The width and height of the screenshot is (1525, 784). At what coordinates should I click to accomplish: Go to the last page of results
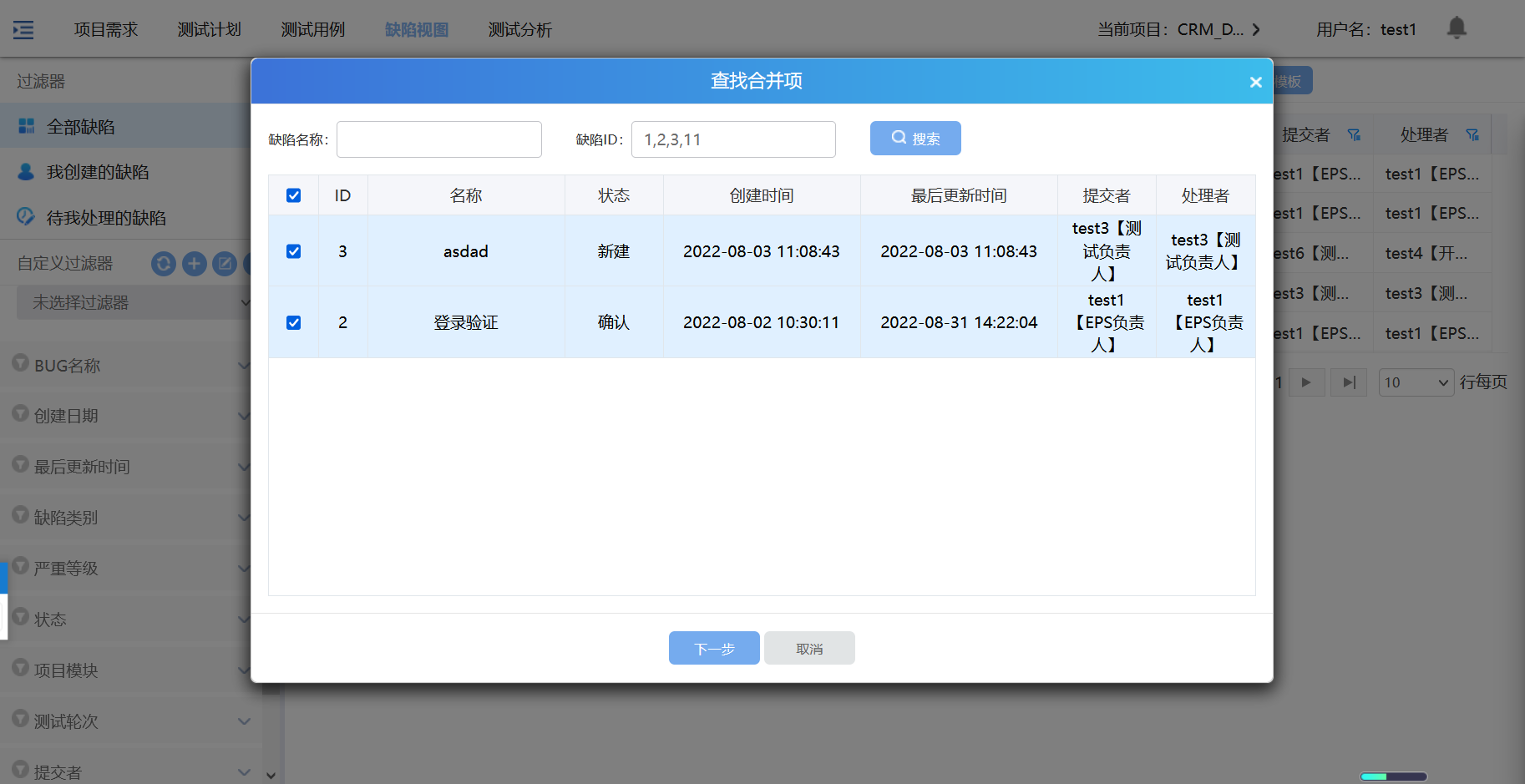(x=1348, y=382)
